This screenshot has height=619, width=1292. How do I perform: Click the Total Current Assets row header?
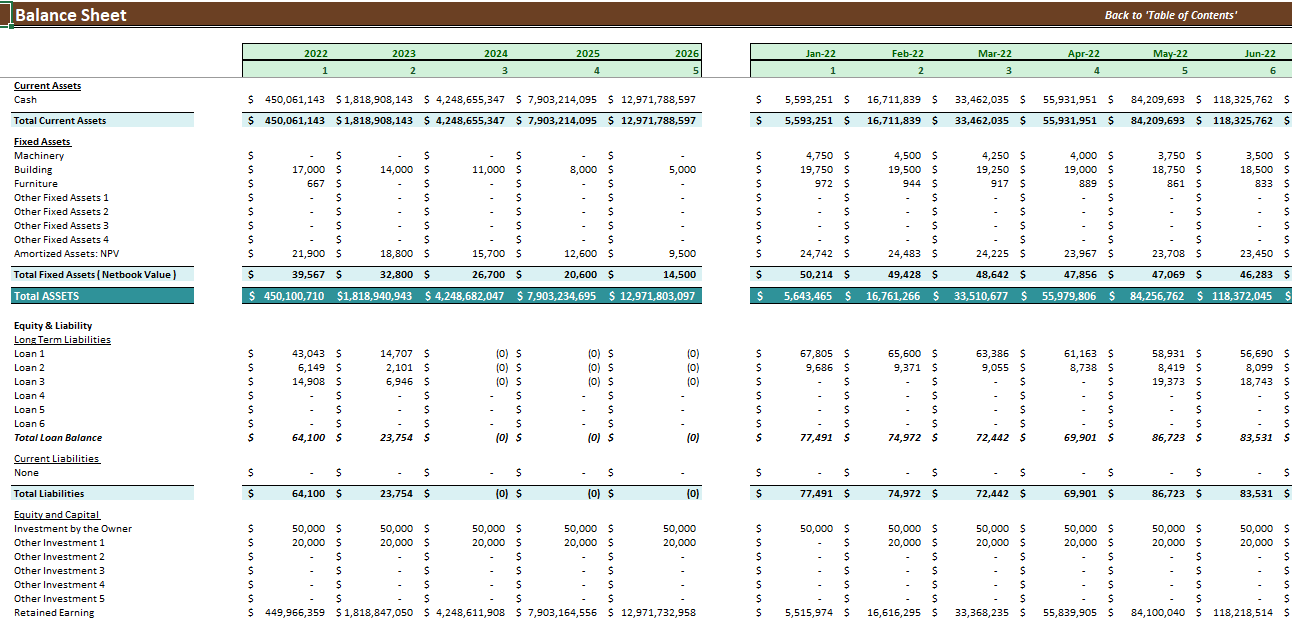[60, 120]
